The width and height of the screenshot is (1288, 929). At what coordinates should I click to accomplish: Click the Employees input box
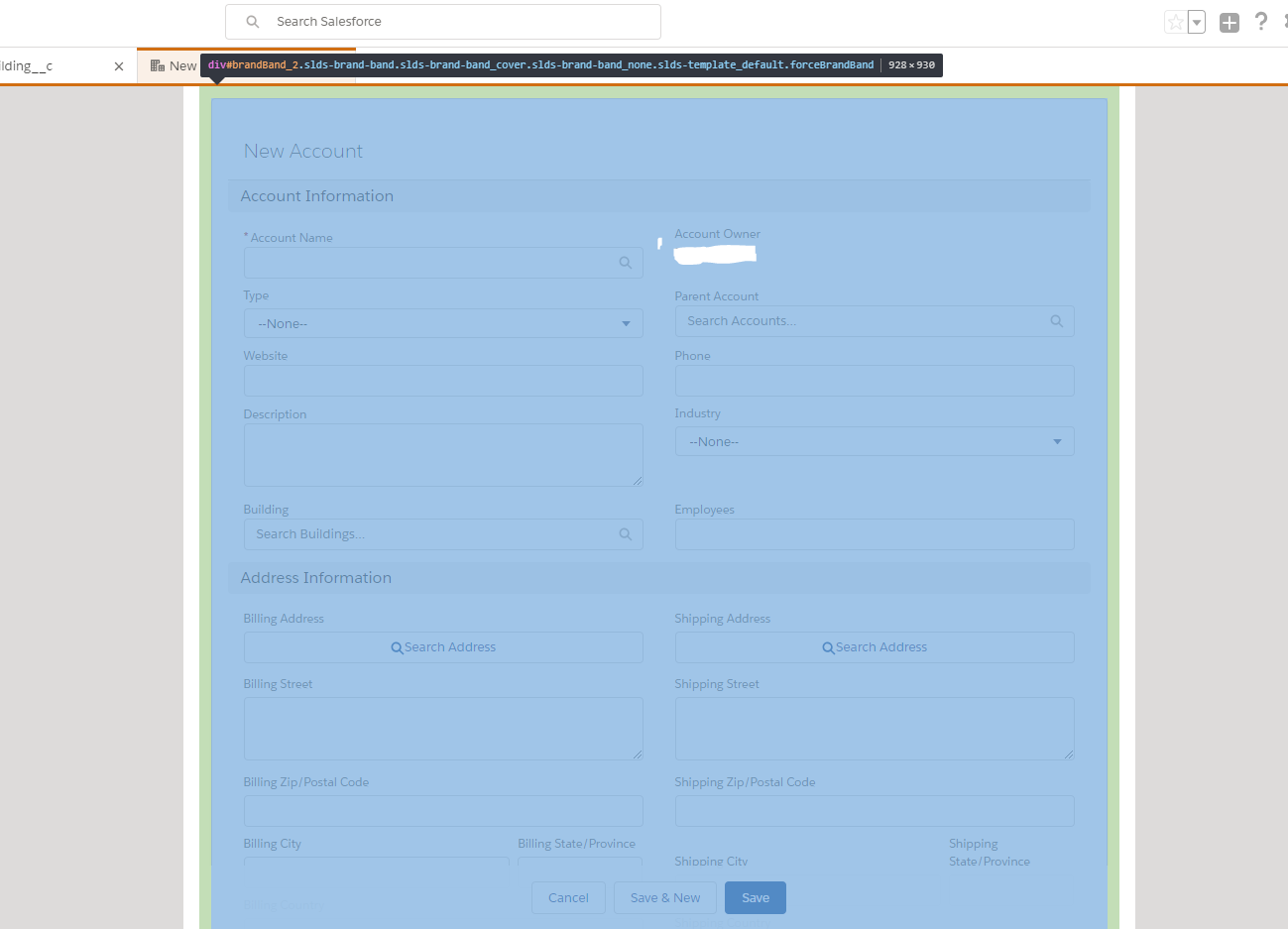tap(874, 534)
